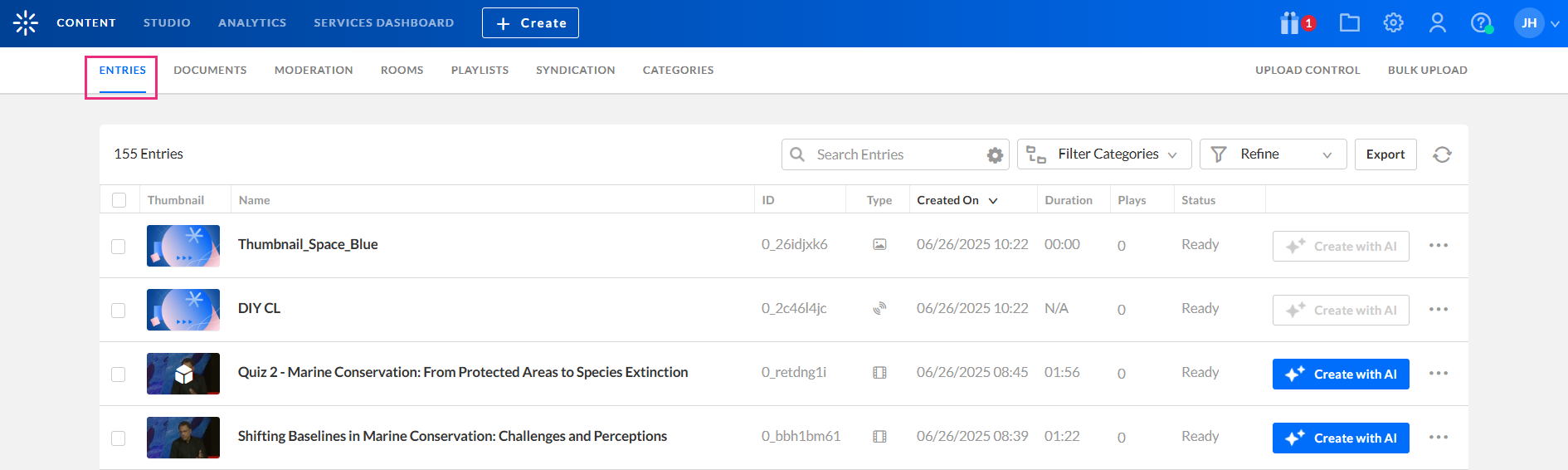The width and height of the screenshot is (1568, 470).
Task: Open the folder icon in top bar
Action: coord(1350,23)
